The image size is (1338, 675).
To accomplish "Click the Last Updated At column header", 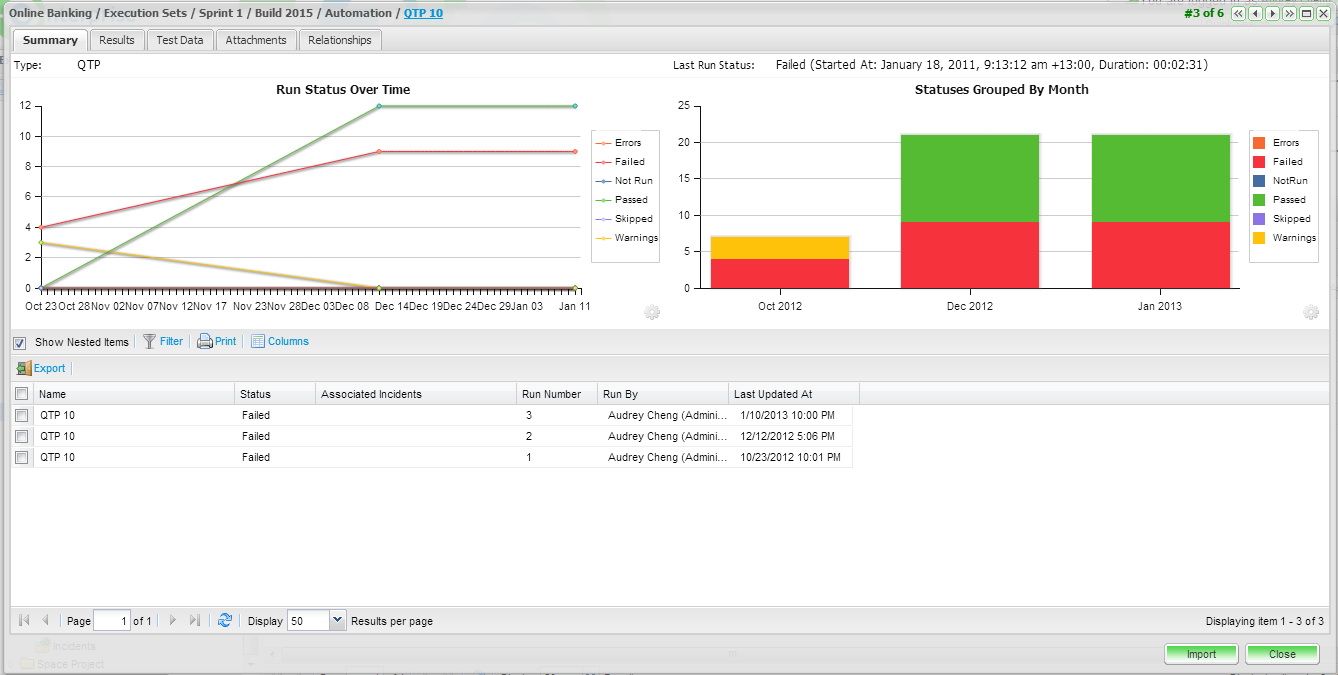I will click(x=772, y=394).
